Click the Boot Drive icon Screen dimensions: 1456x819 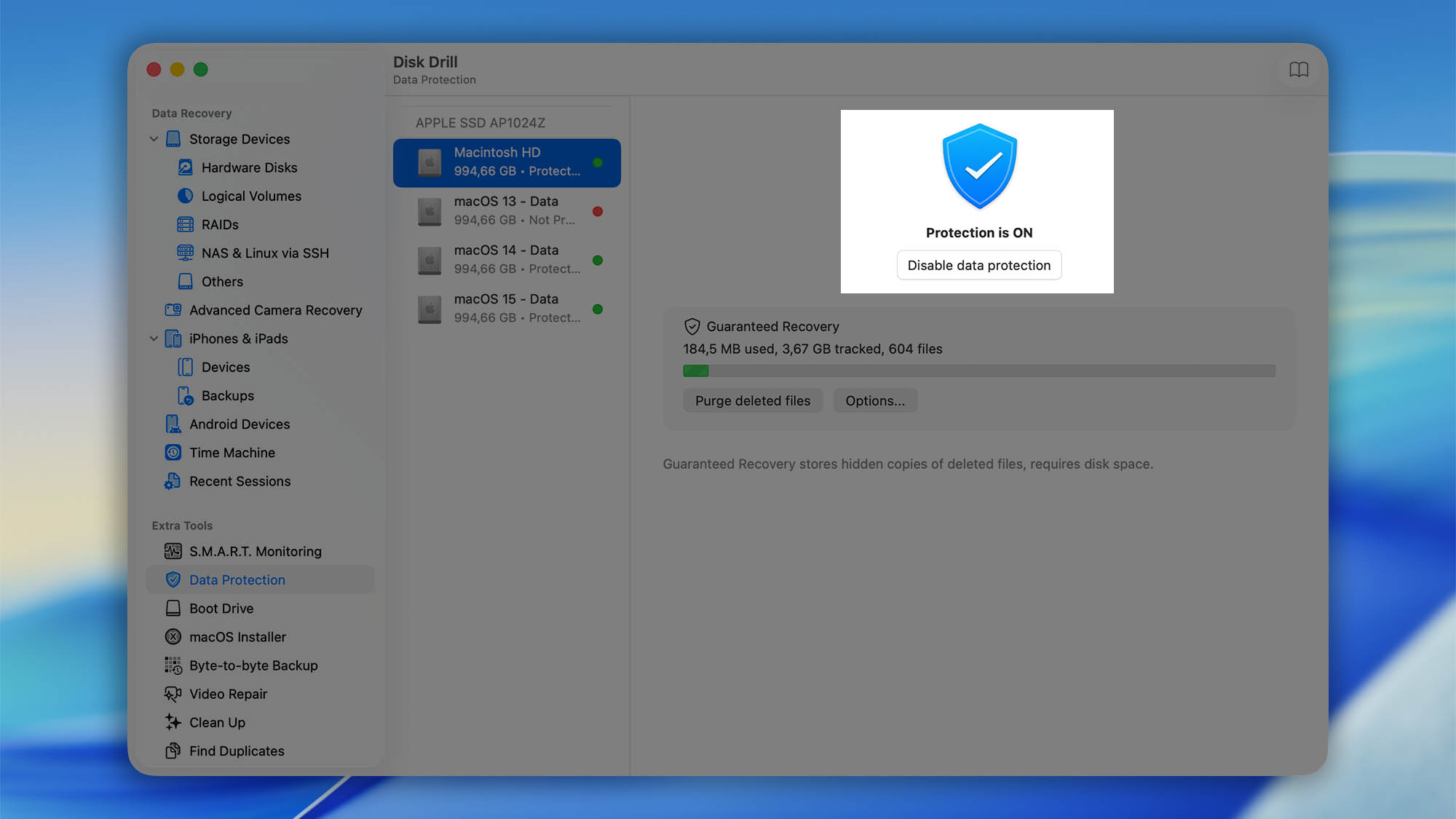[173, 608]
